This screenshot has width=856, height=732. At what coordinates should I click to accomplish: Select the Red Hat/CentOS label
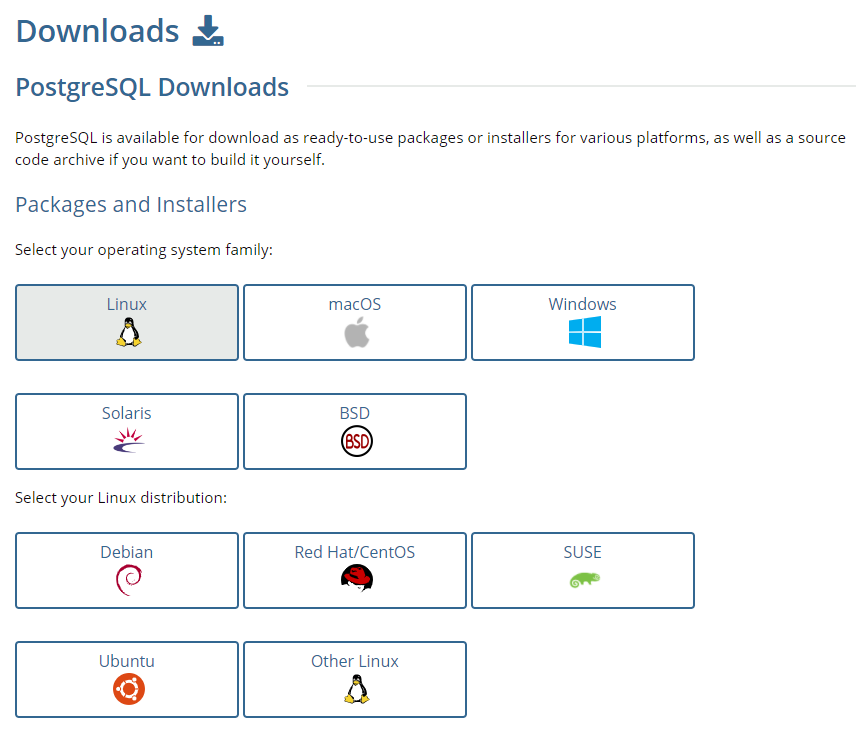pyautogui.click(x=355, y=552)
